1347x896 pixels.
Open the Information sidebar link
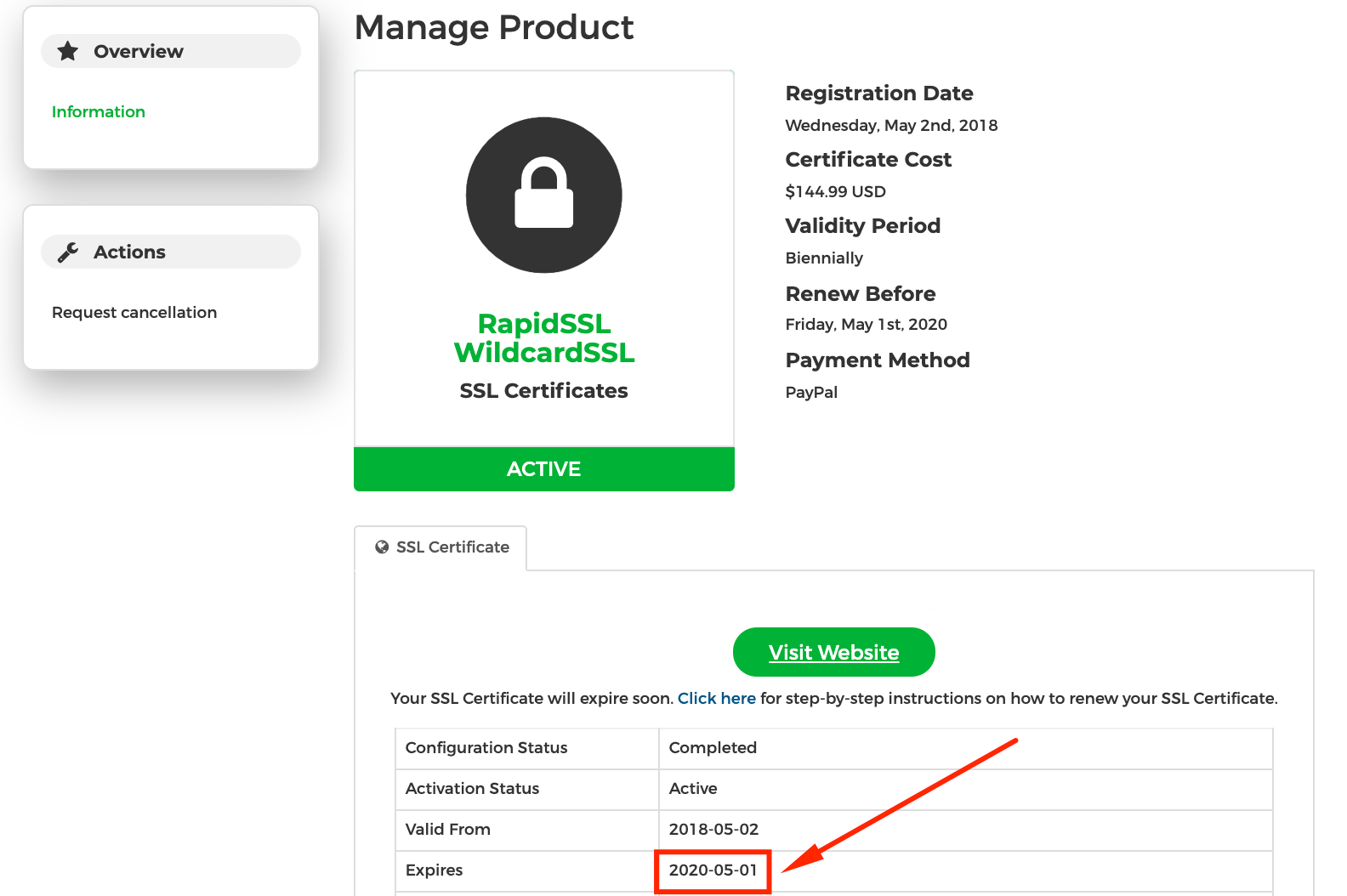[x=99, y=111]
